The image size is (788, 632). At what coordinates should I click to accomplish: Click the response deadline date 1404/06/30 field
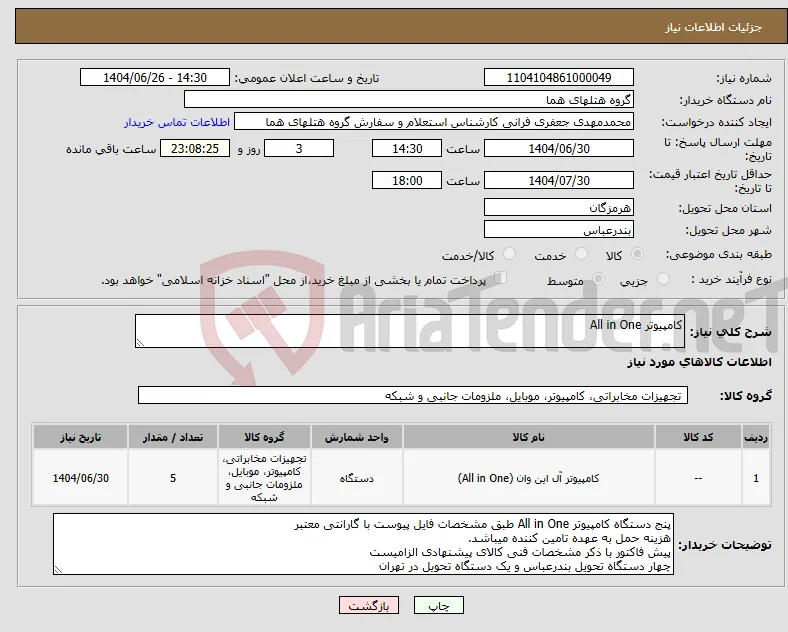point(559,149)
